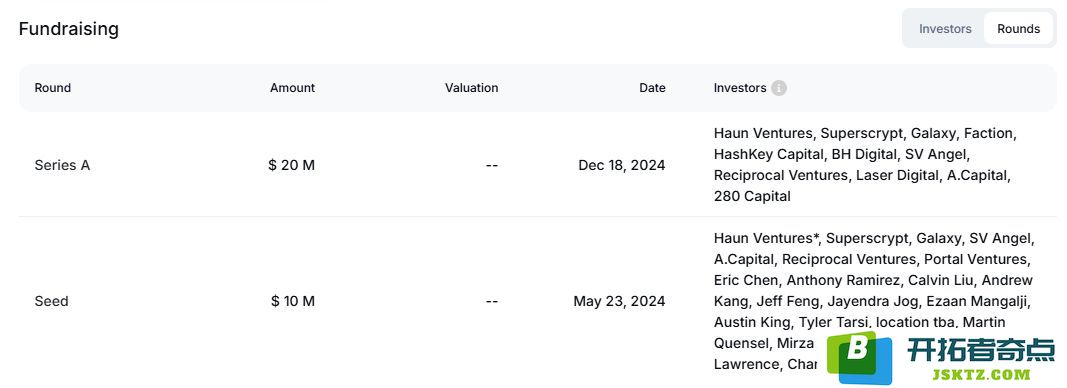The width and height of the screenshot is (1067, 388).
Task: Click the Amount column header
Action: 293,88
